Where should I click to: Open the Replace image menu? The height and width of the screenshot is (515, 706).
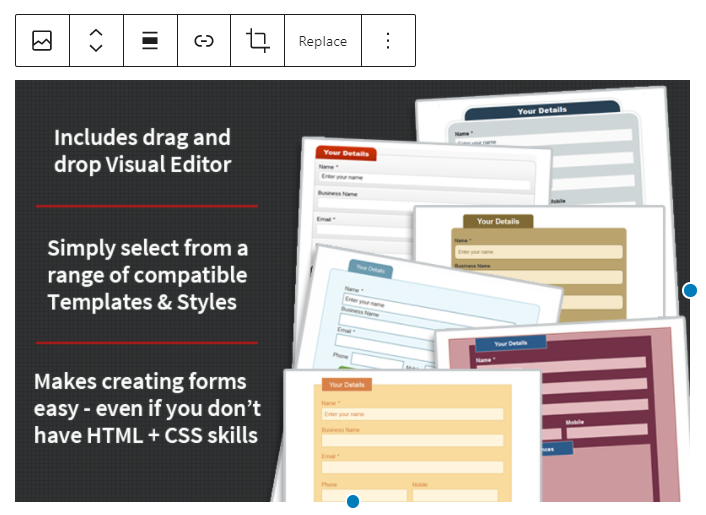tap(322, 41)
